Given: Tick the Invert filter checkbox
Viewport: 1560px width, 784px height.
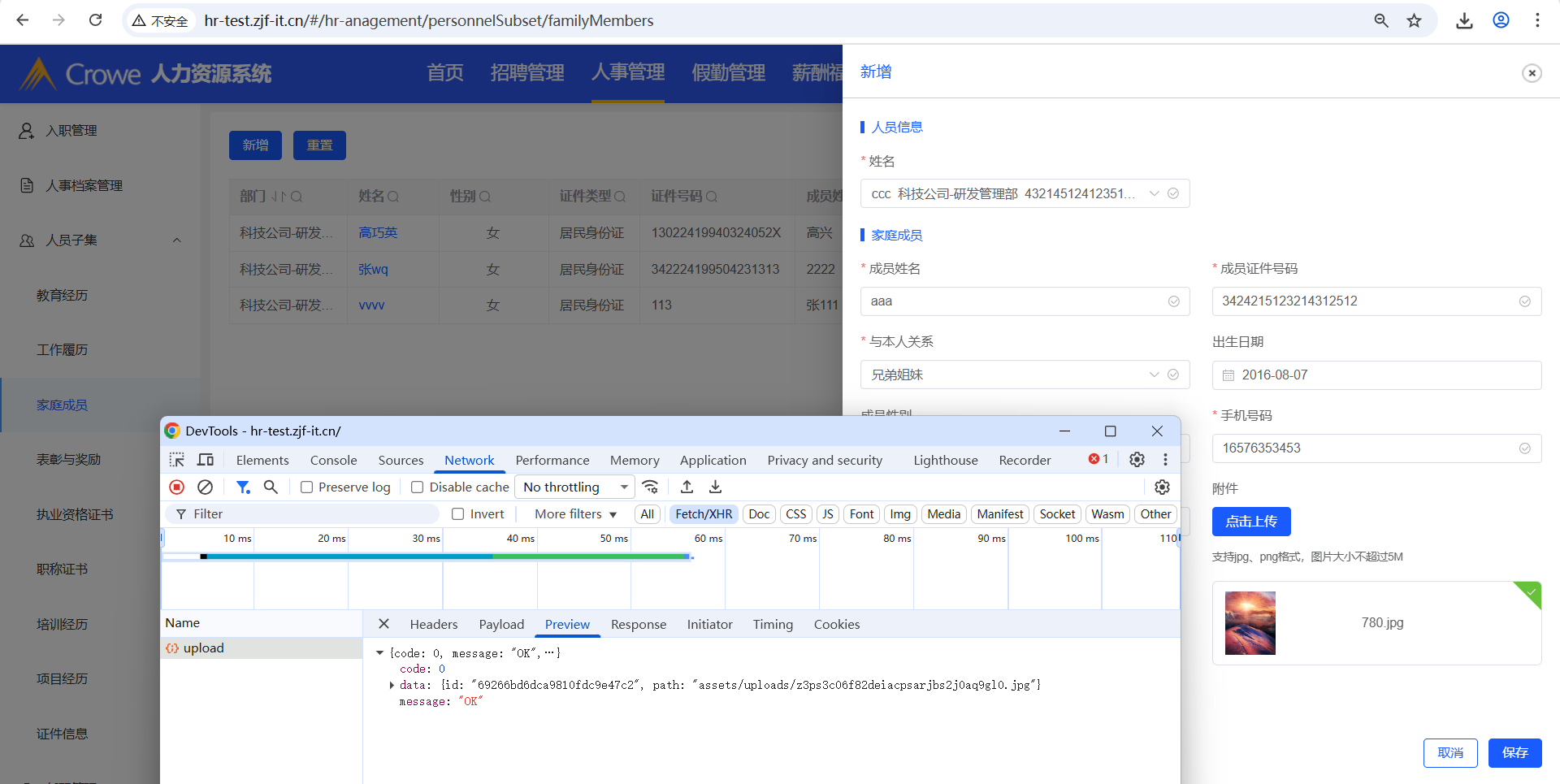Looking at the screenshot, I should [x=458, y=514].
